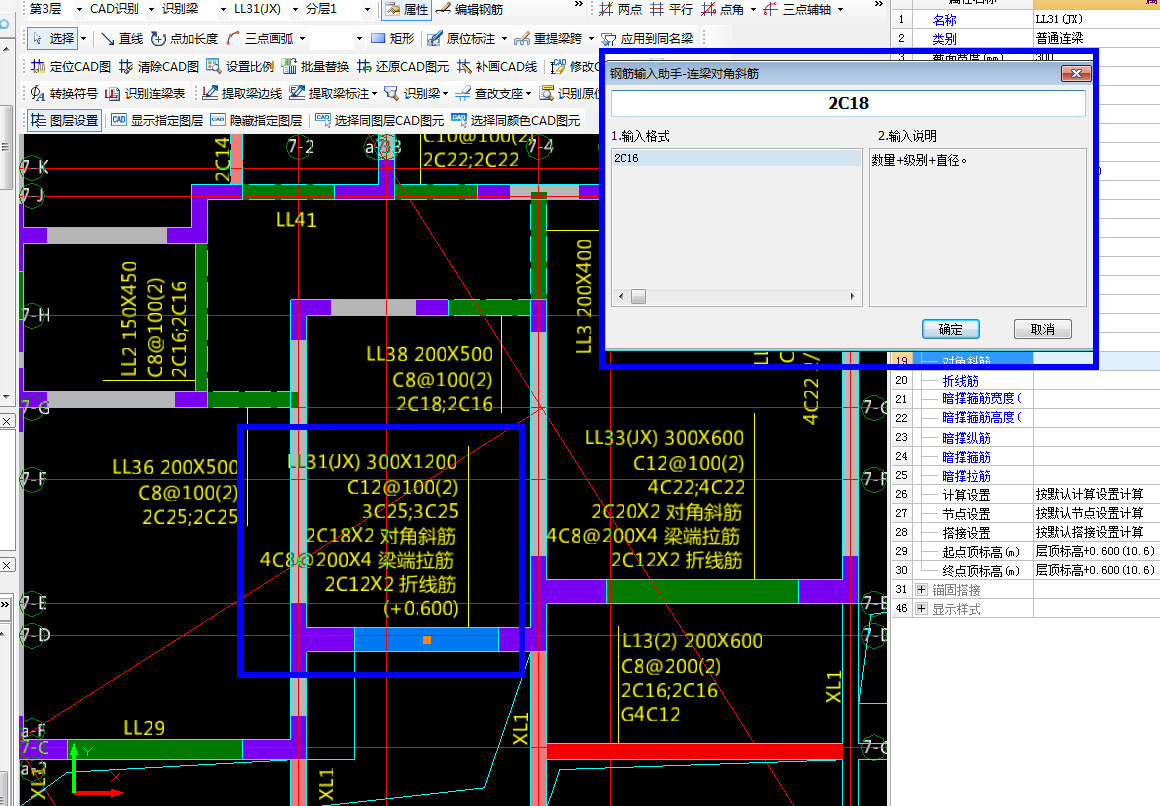Toggle the 属性 properties panel button
The height and width of the screenshot is (806, 1160).
click(406, 10)
